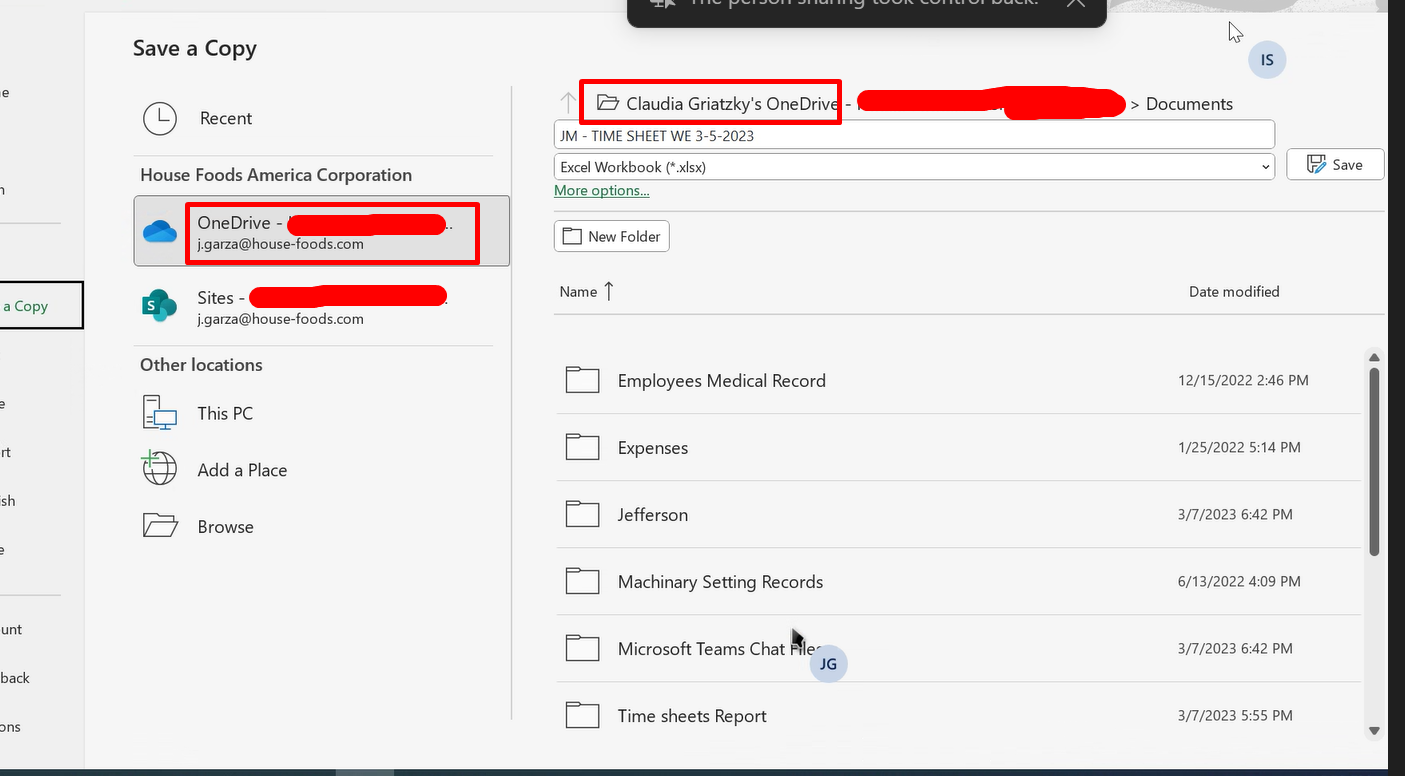Select the Recent clock icon
Image resolution: width=1405 pixels, height=776 pixels.
(x=160, y=118)
